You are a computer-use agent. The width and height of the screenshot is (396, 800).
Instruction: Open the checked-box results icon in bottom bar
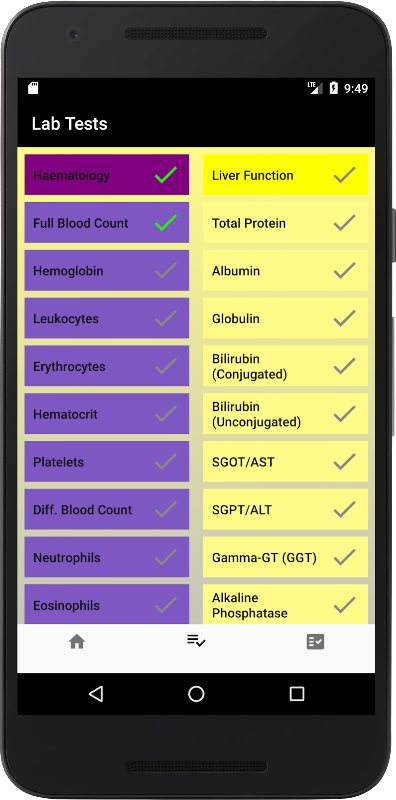[315, 641]
